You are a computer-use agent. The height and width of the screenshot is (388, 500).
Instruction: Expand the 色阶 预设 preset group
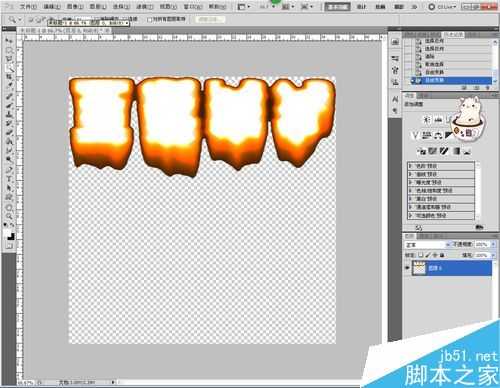tap(441, 166)
